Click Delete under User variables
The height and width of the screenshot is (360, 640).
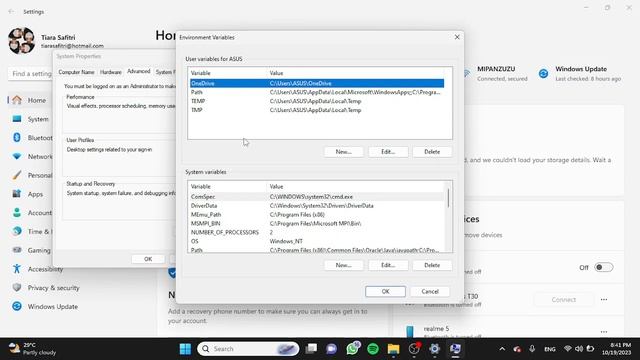tap(432, 152)
